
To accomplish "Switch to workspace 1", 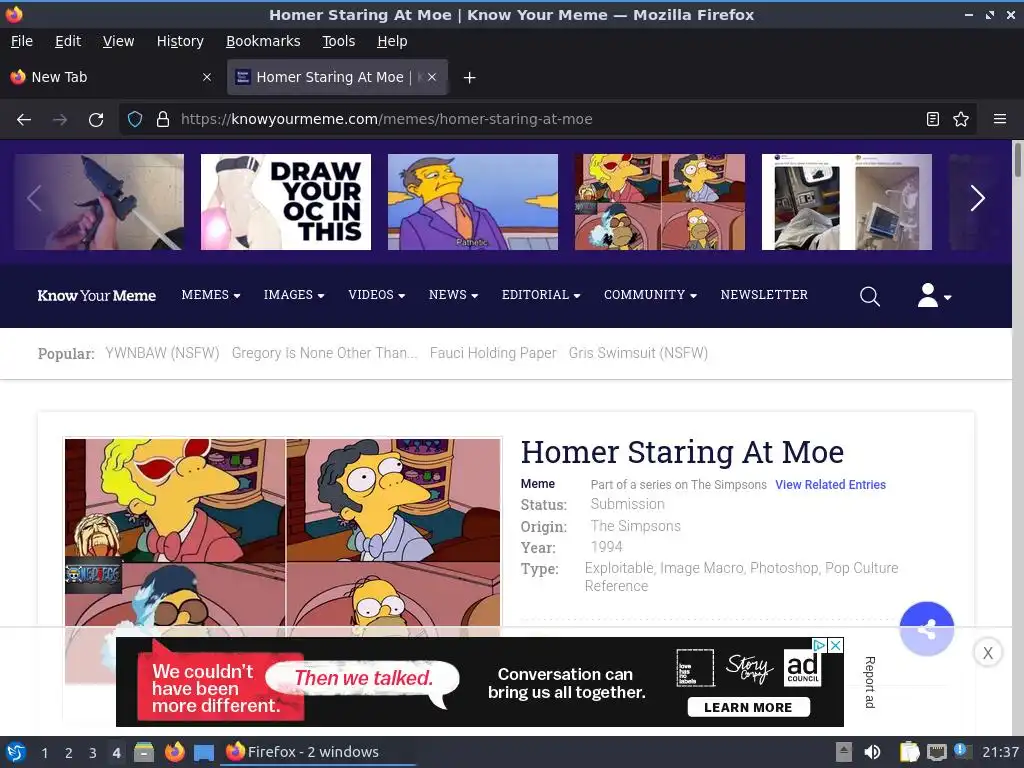I will pos(44,753).
